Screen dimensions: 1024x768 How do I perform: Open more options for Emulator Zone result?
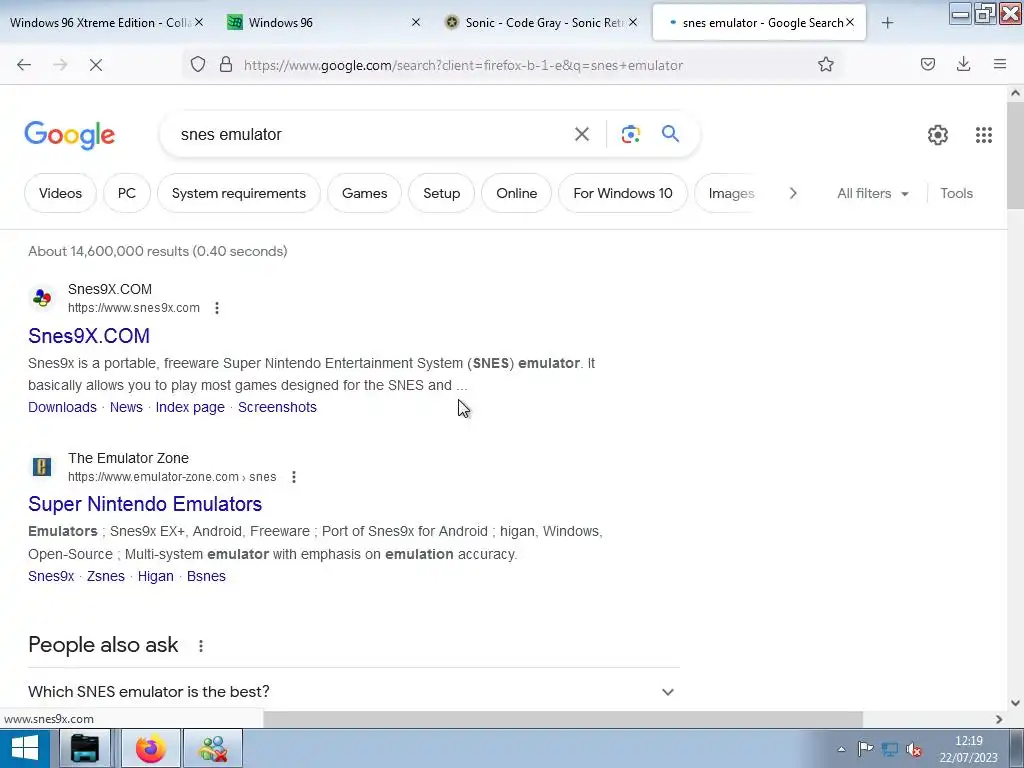(x=294, y=477)
